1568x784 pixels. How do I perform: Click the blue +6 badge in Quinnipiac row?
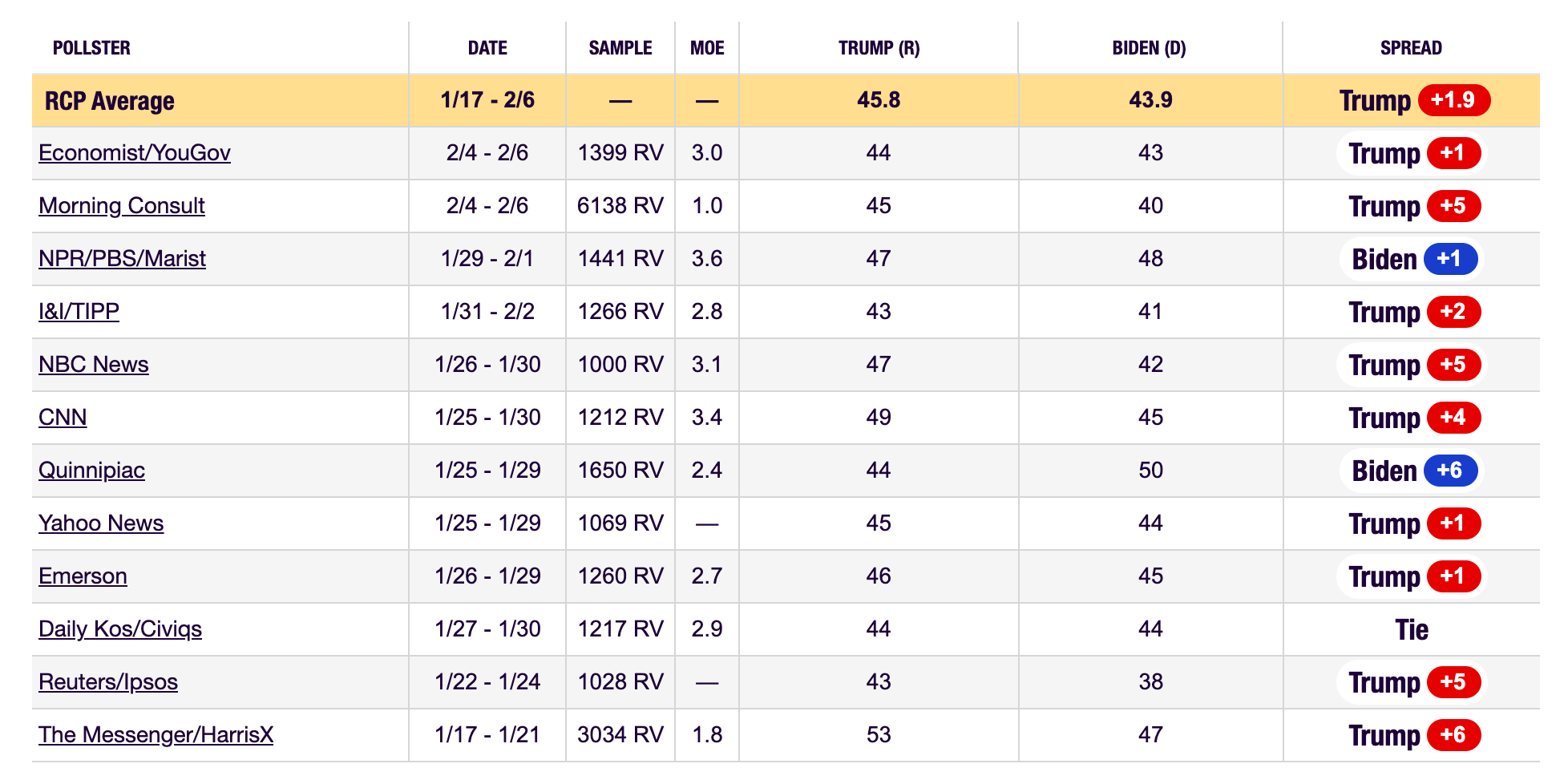pos(1450,471)
